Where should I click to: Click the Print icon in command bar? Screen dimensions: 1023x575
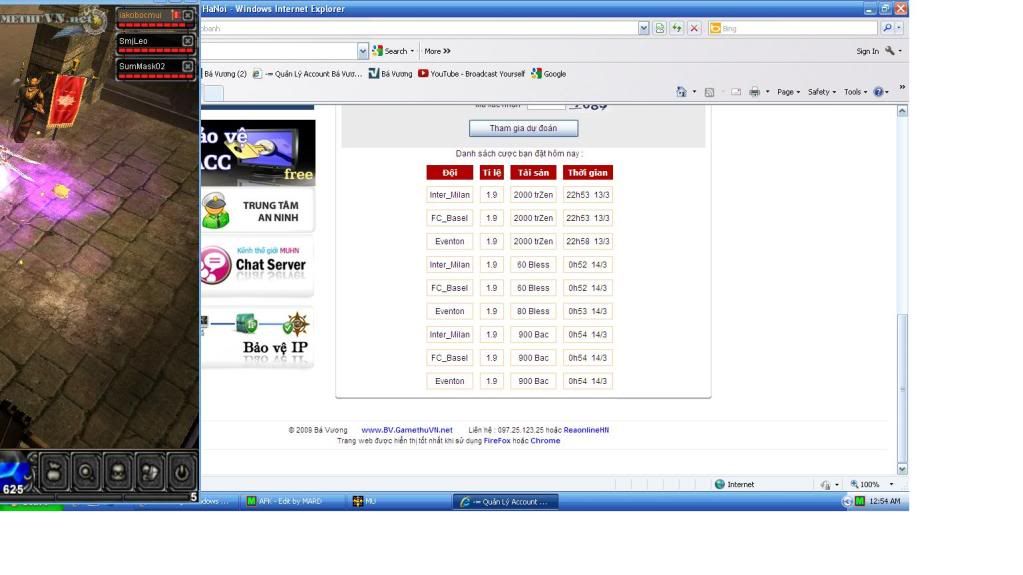[755, 92]
